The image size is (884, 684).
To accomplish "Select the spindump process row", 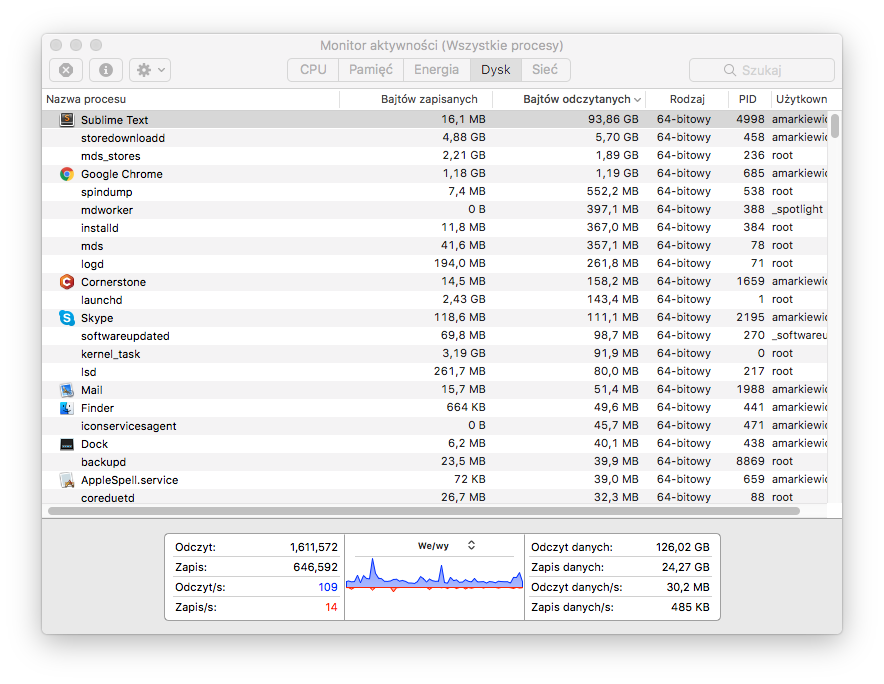I will pyautogui.click(x=435, y=192).
